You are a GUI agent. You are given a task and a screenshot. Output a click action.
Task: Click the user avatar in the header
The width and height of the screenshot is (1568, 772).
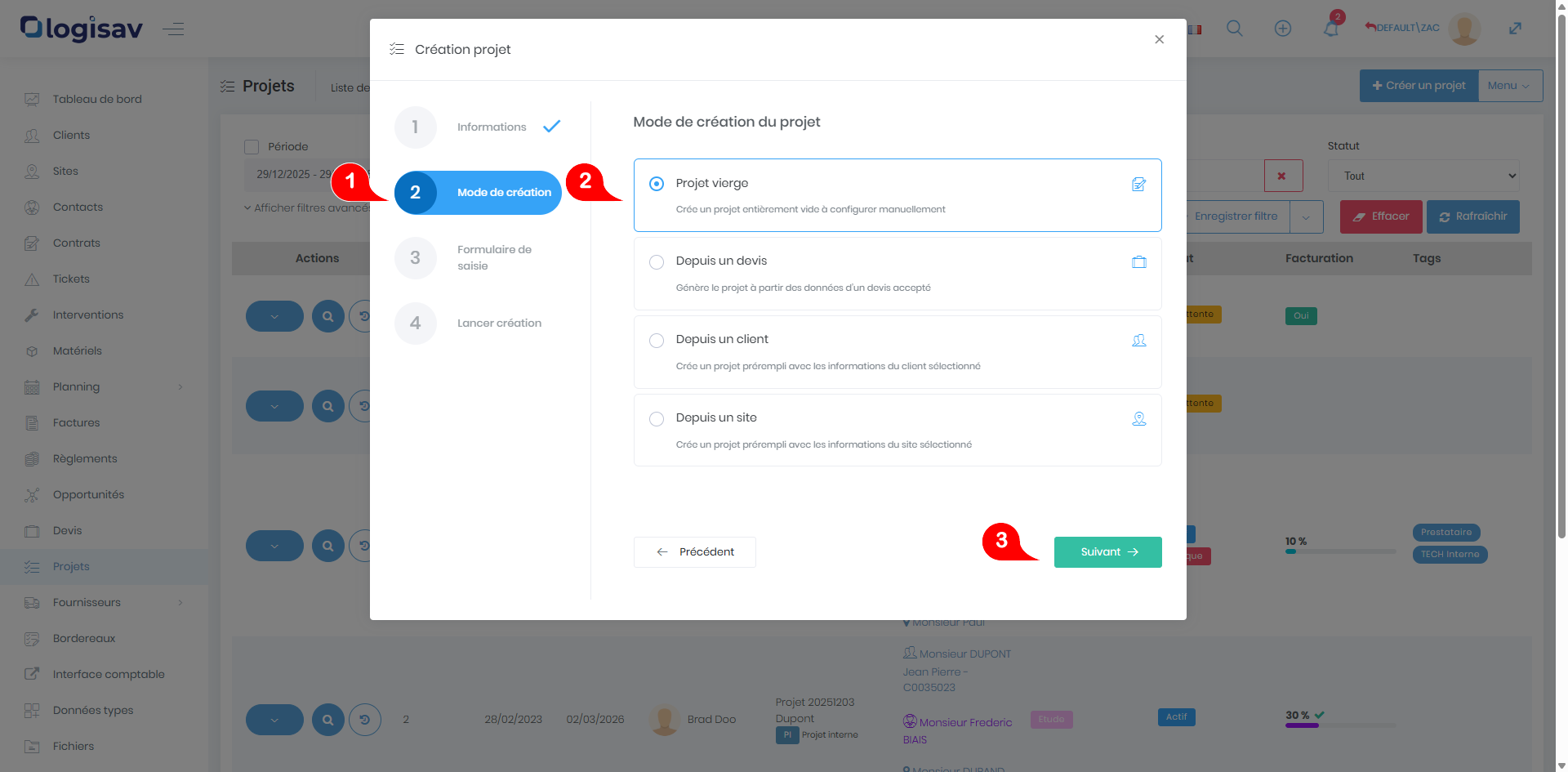tap(1464, 29)
